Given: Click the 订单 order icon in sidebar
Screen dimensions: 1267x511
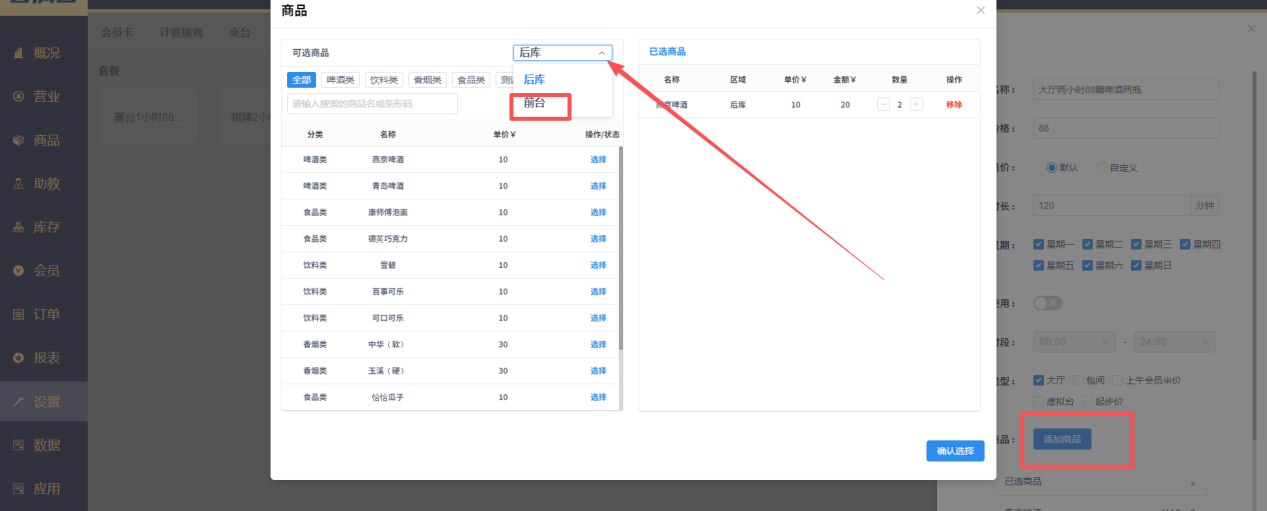Looking at the screenshot, I should coord(18,314).
